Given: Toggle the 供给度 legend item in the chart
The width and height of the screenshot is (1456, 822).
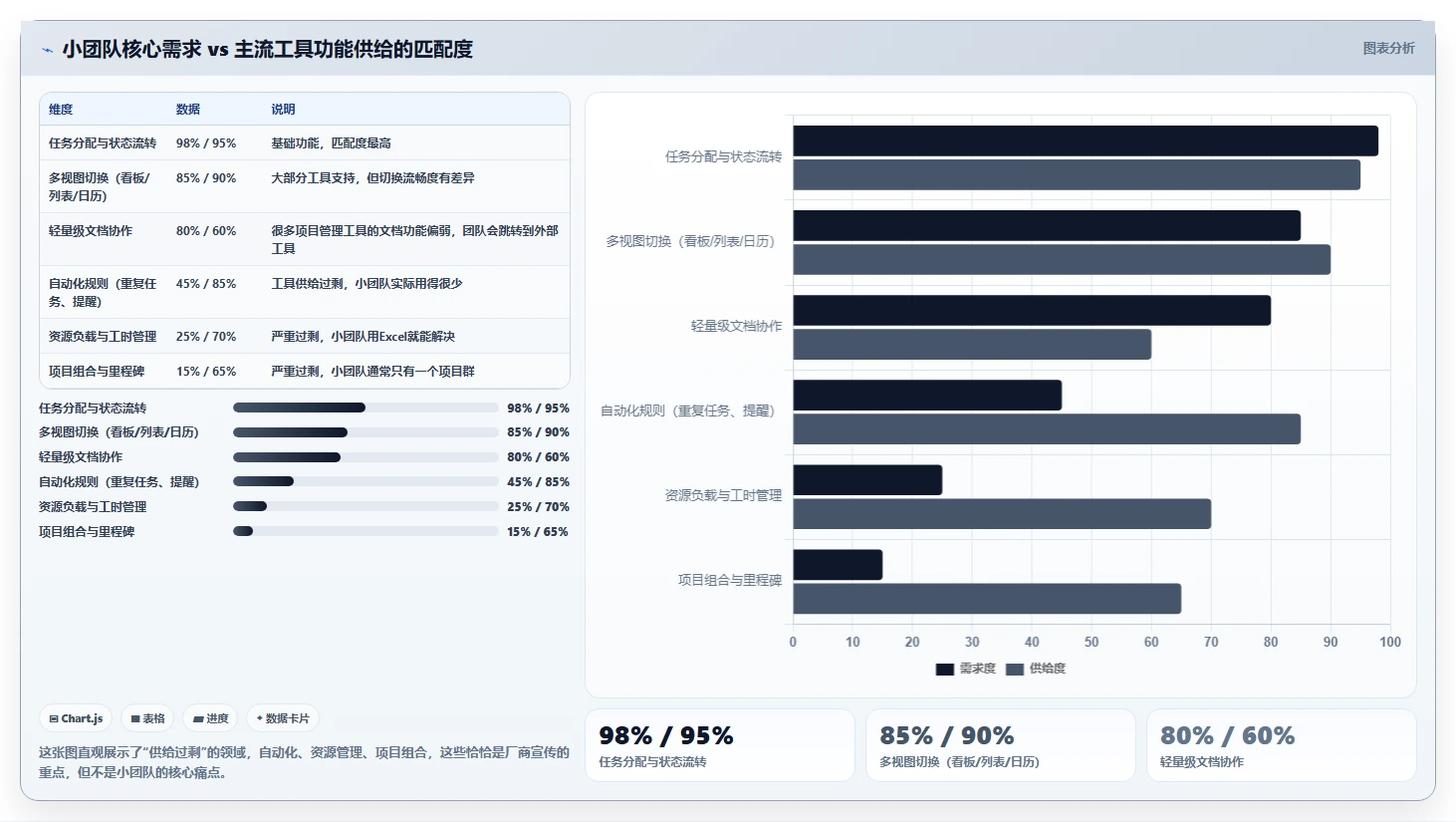Looking at the screenshot, I should click(x=1036, y=669).
